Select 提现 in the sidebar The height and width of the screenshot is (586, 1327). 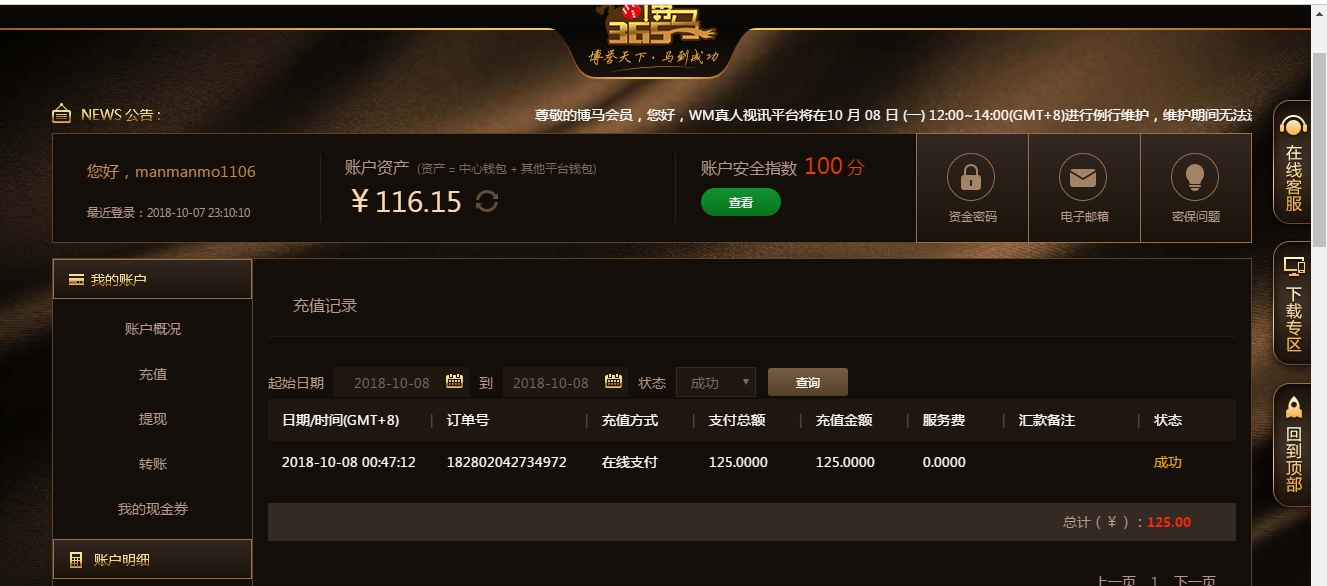tap(153, 419)
